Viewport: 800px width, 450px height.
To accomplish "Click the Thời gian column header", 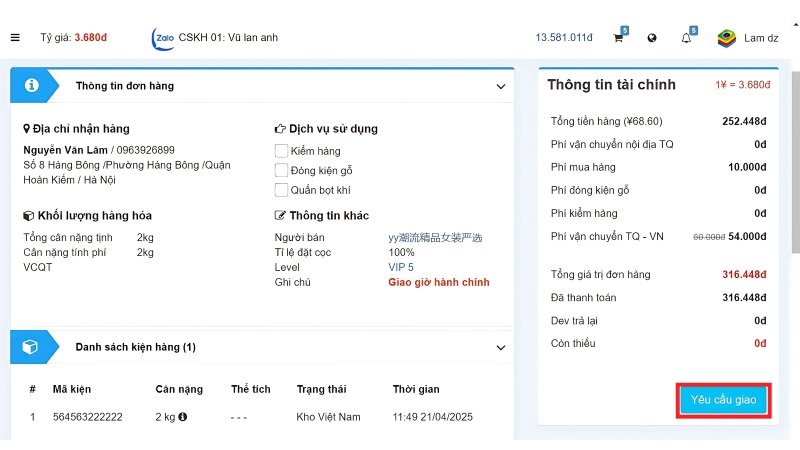I will 416,389.
